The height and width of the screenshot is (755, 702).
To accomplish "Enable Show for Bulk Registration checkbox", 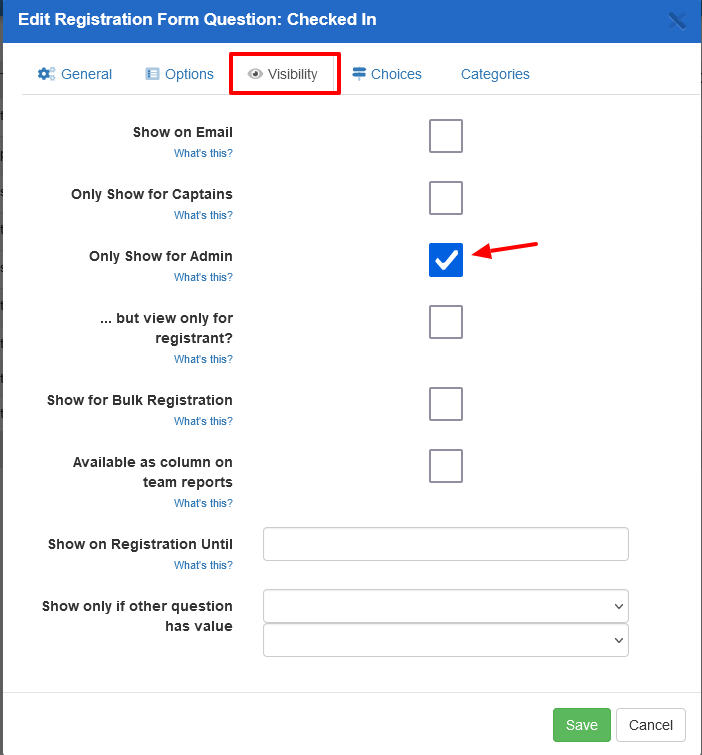I will pyautogui.click(x=446, y=404).
